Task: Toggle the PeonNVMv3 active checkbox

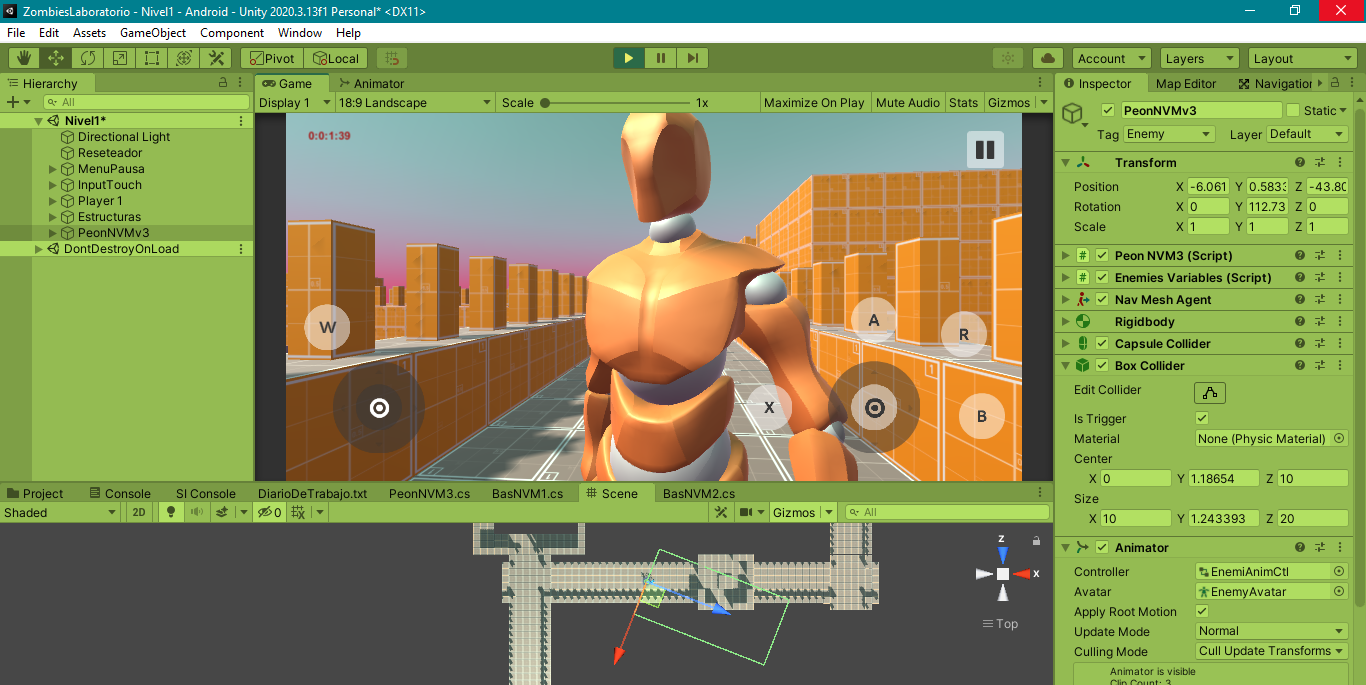Action: [x=1107, y=111]
